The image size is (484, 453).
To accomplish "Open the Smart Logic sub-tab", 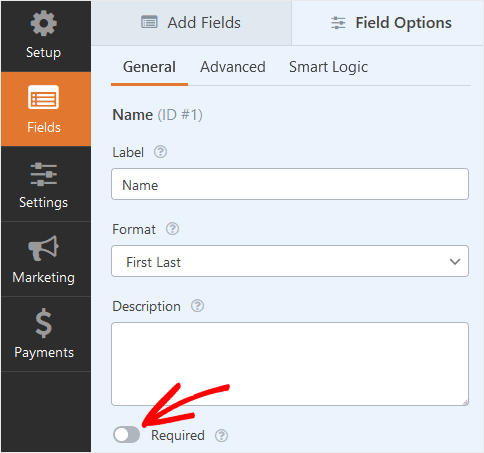I will [x=328, y=67].
